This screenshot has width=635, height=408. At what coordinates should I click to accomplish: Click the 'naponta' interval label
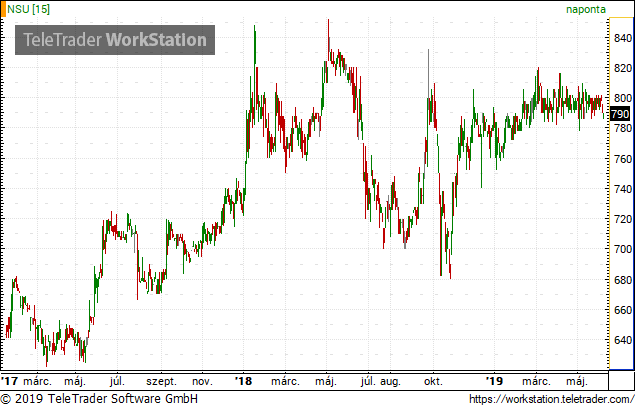(x=586, y=9)
